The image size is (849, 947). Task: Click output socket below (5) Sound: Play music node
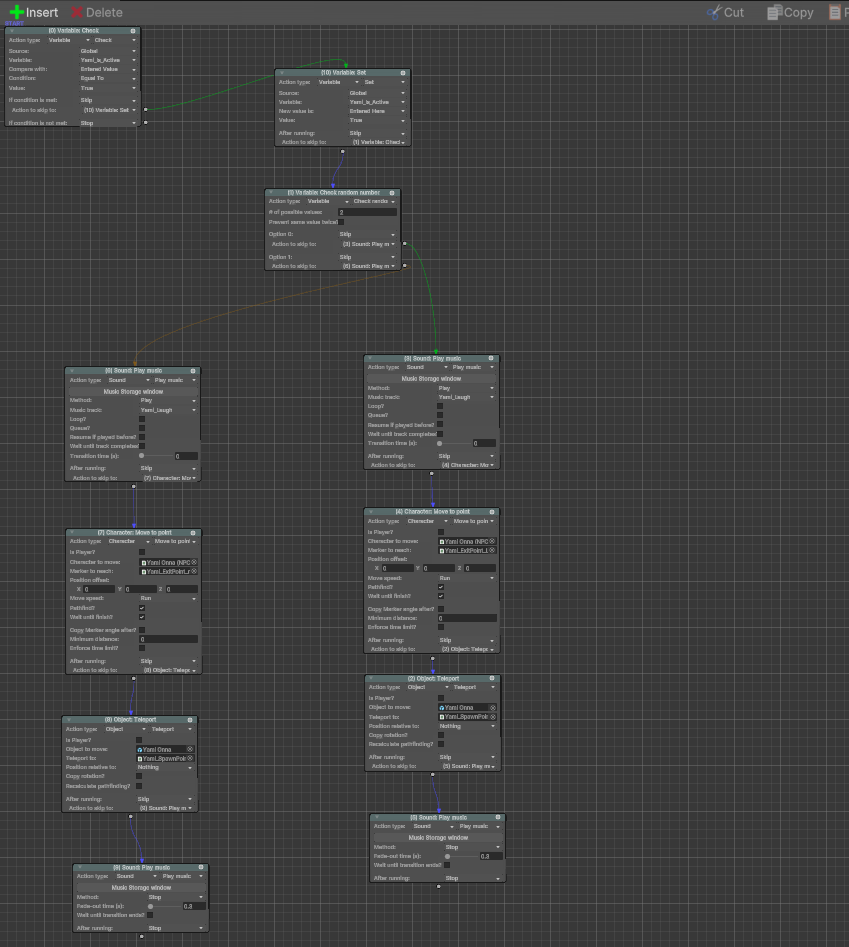[438, 887]
